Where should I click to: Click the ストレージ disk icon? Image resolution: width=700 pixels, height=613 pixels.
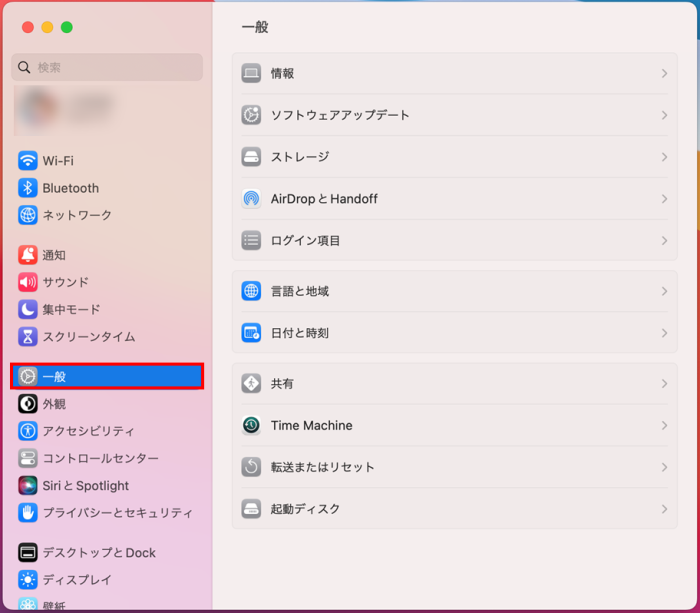click(251, 157)
